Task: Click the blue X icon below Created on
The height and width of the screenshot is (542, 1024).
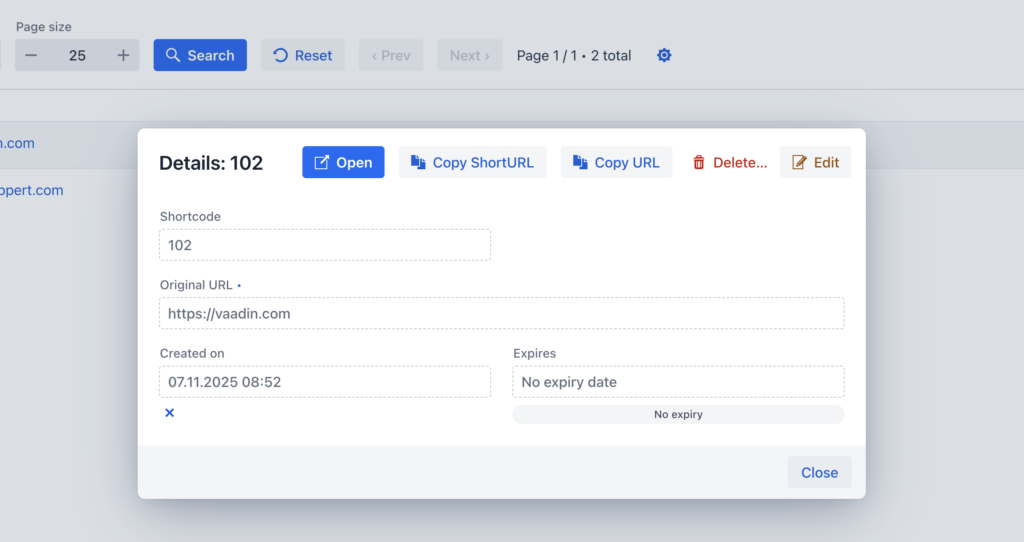Action: coord(170,413)
